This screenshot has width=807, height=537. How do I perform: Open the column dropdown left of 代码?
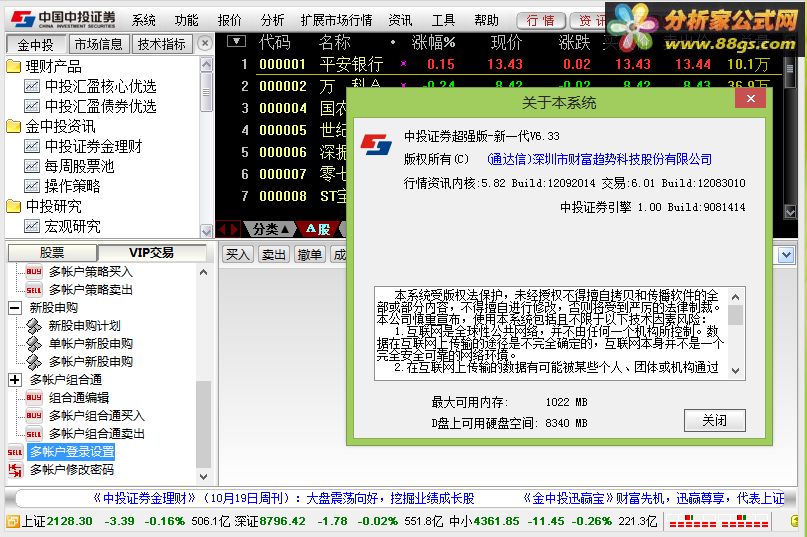pyautogui.click(x=236, y=41)
